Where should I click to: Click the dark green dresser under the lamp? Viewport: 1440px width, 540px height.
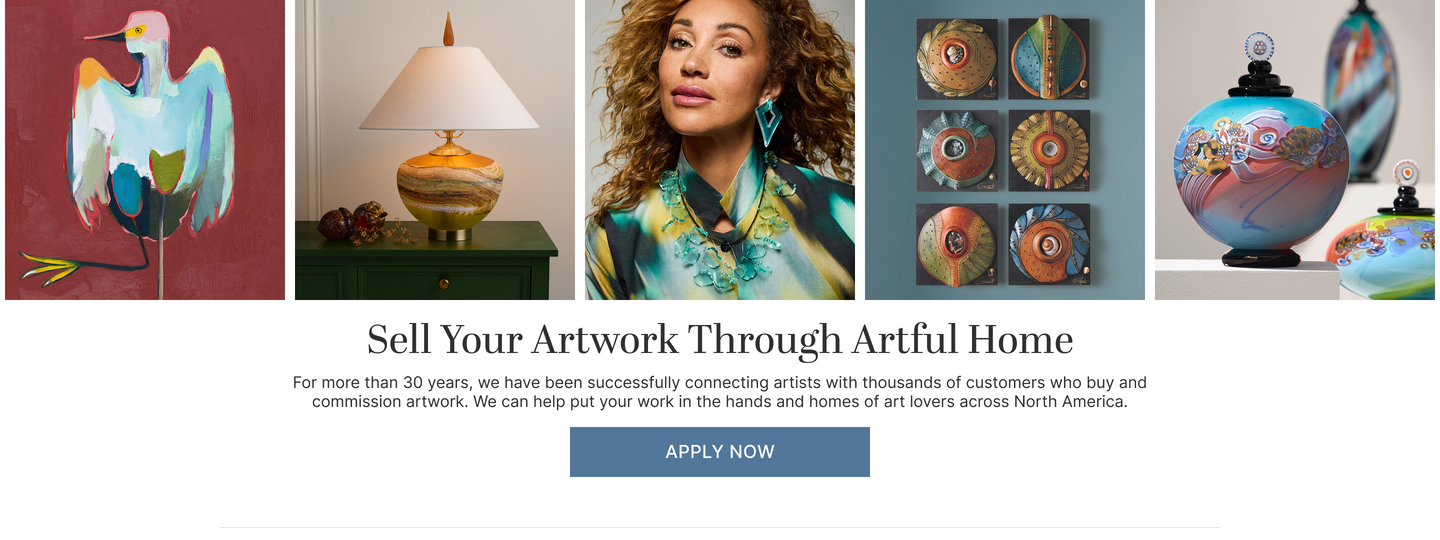pyautogui.click(x=427, y=262)
